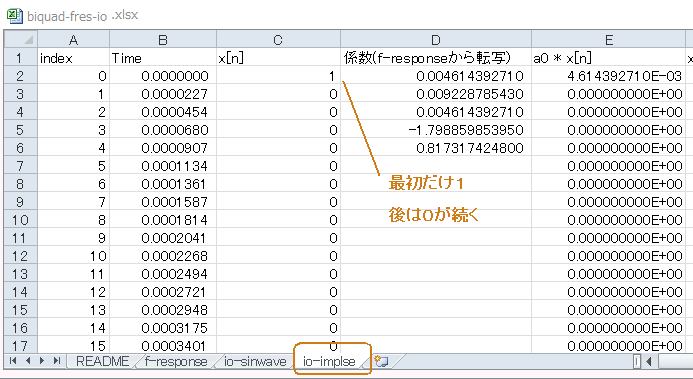This screenshot has height=379, width=693.
Task: Select Time cell 0.0000454
Action: [163, 112]
